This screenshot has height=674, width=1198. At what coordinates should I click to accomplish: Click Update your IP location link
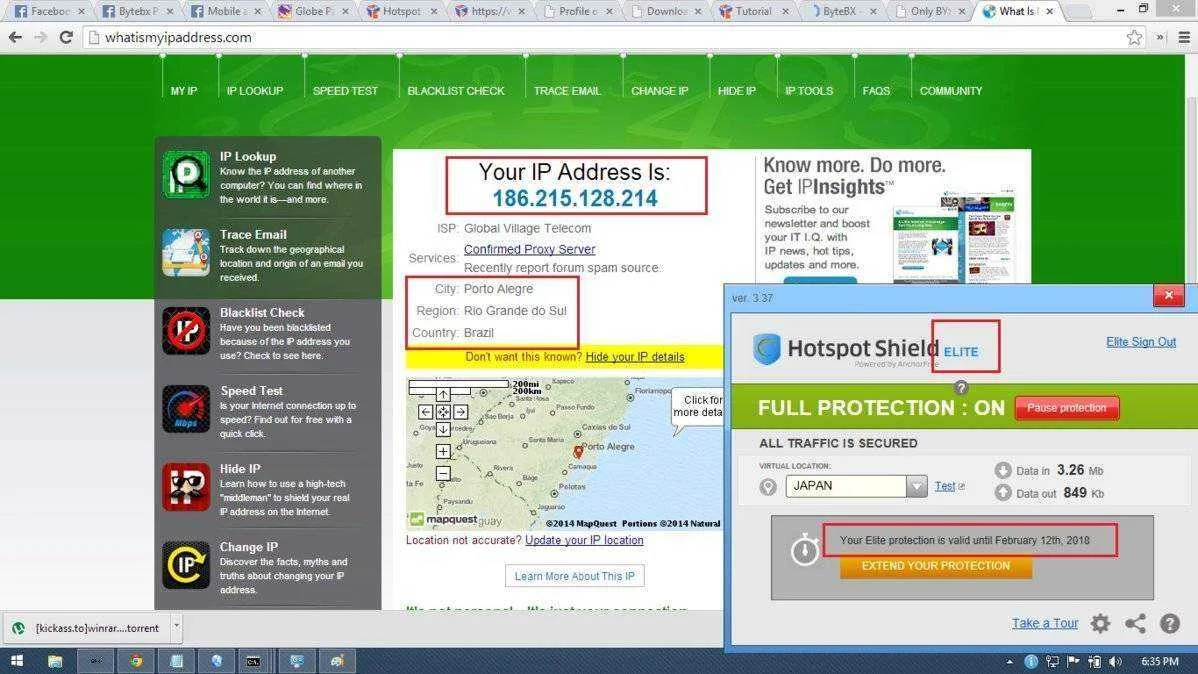[584, 540]
